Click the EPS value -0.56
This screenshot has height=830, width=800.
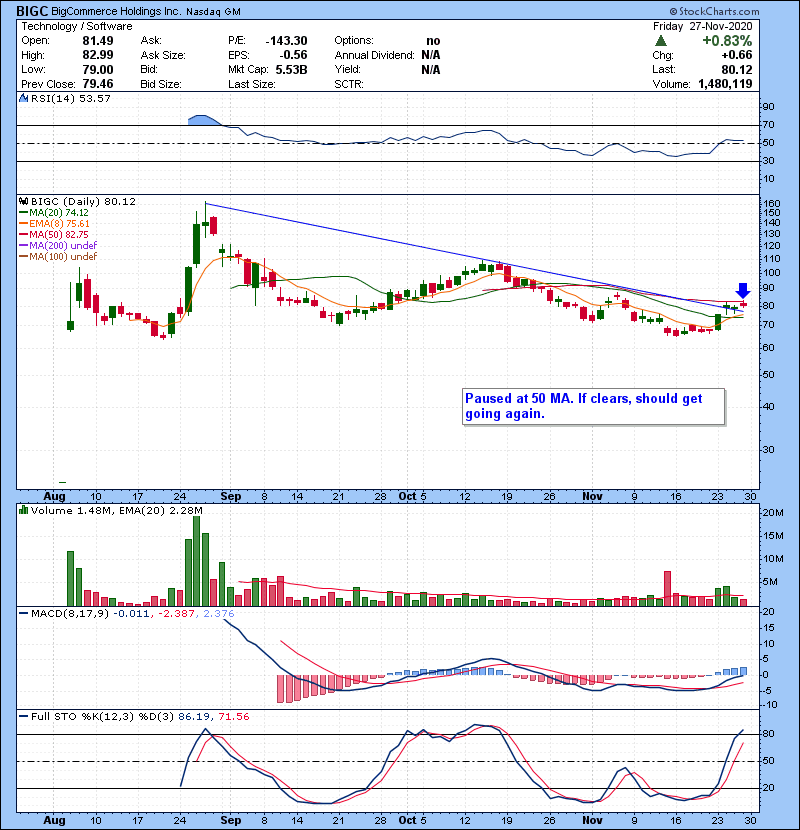[x=293, y=55]
